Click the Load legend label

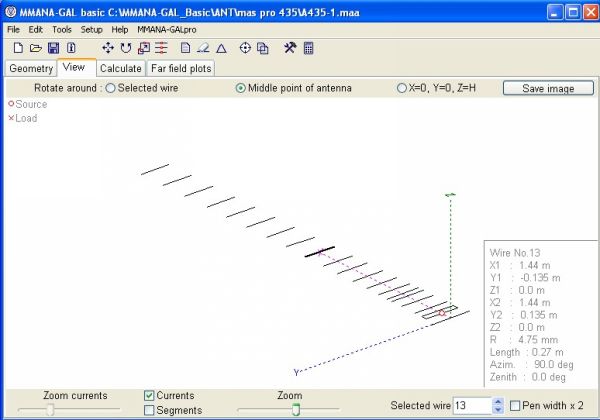point(26,118)
